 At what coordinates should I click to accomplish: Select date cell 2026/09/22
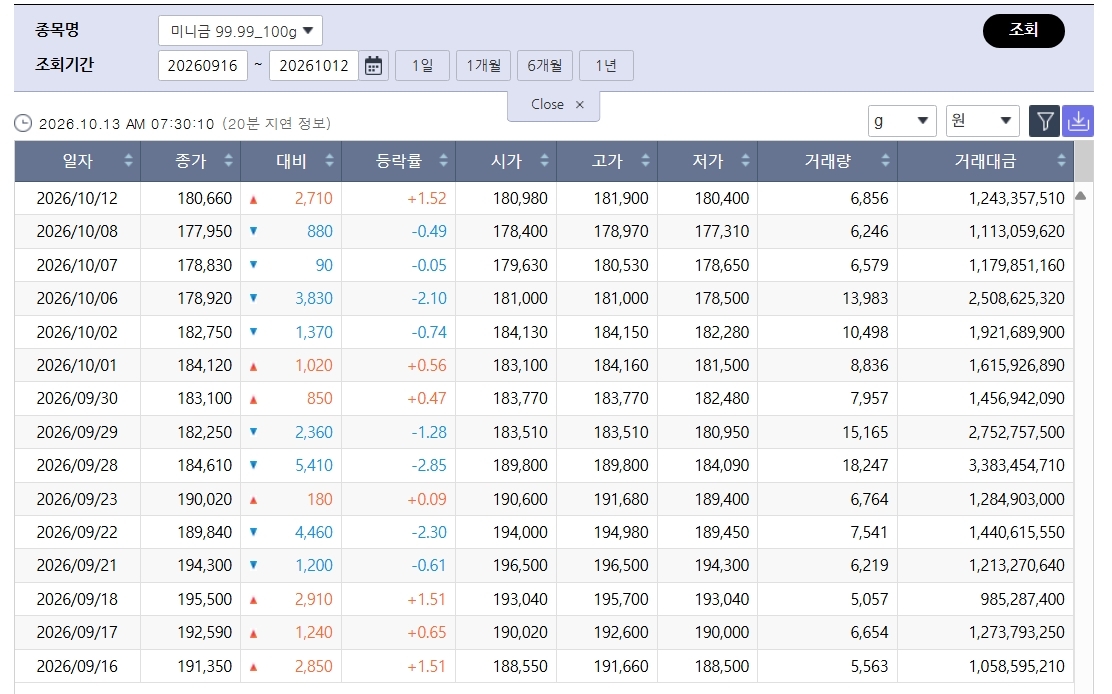click(x=77, y=532)
